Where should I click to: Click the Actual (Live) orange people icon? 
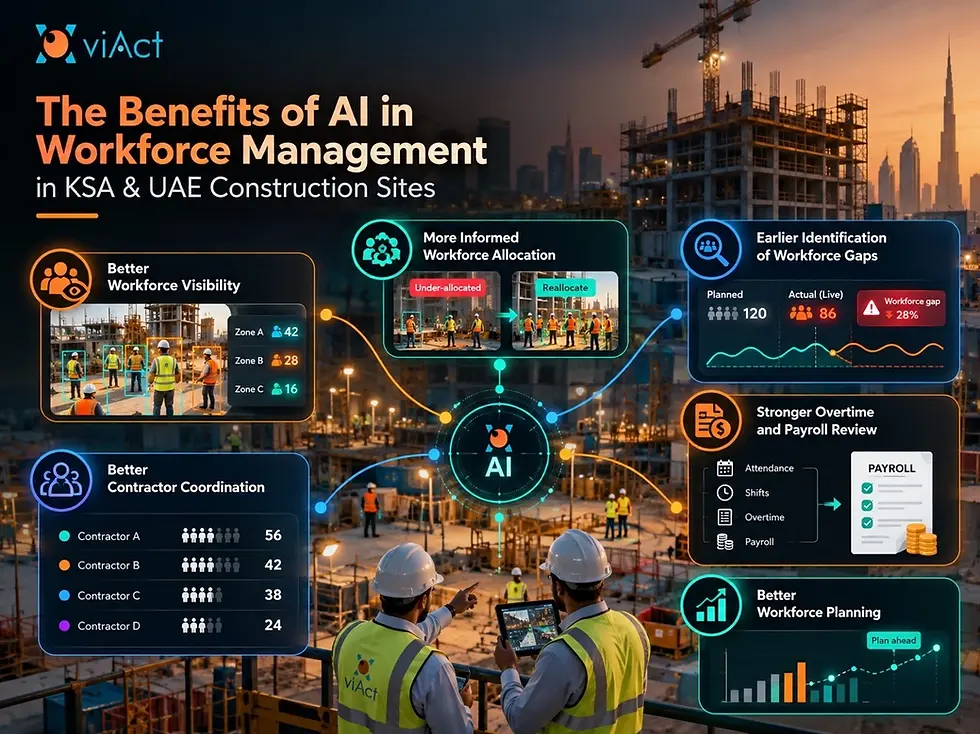(801, 313)
